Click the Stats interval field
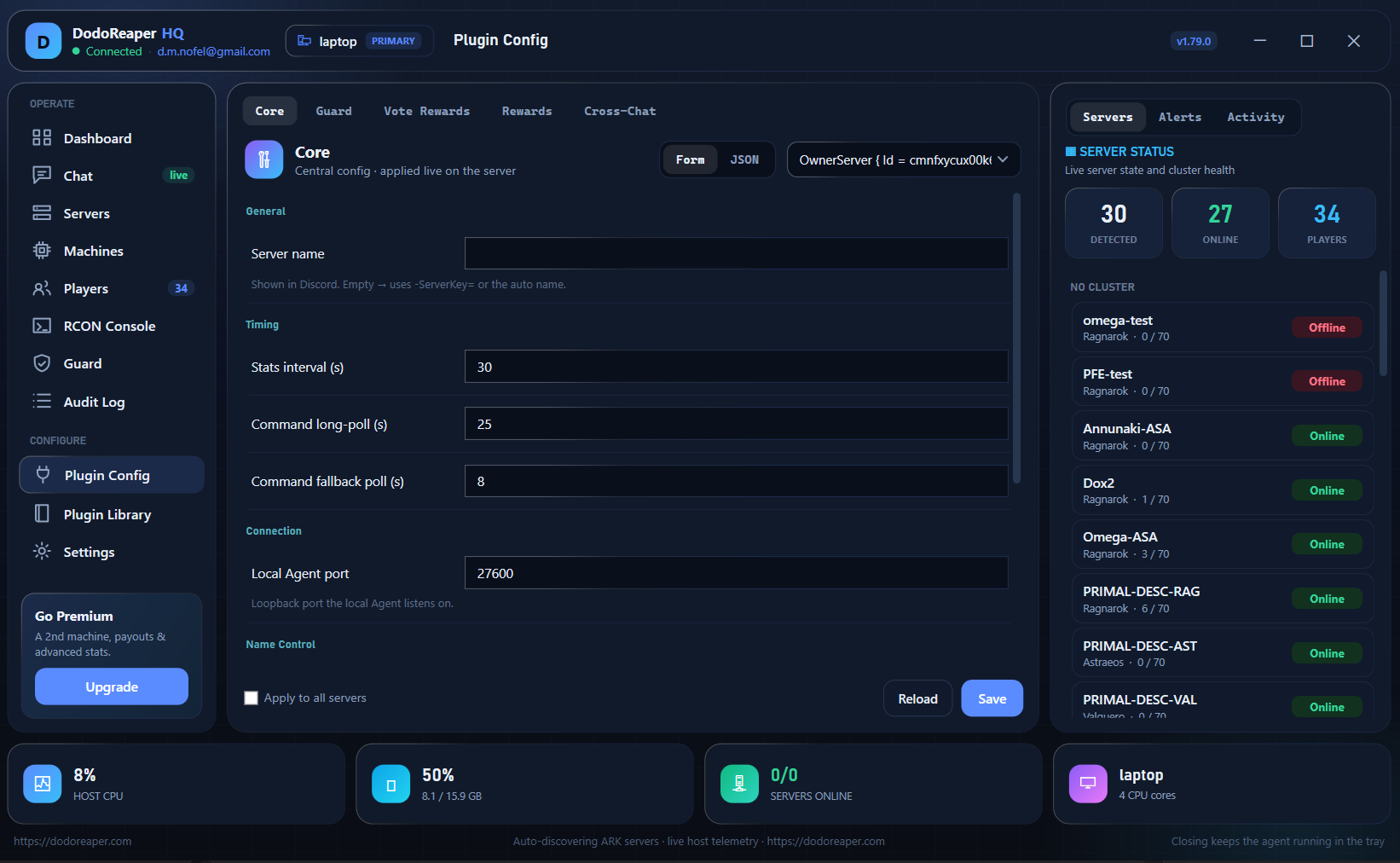 coord(737,367)
